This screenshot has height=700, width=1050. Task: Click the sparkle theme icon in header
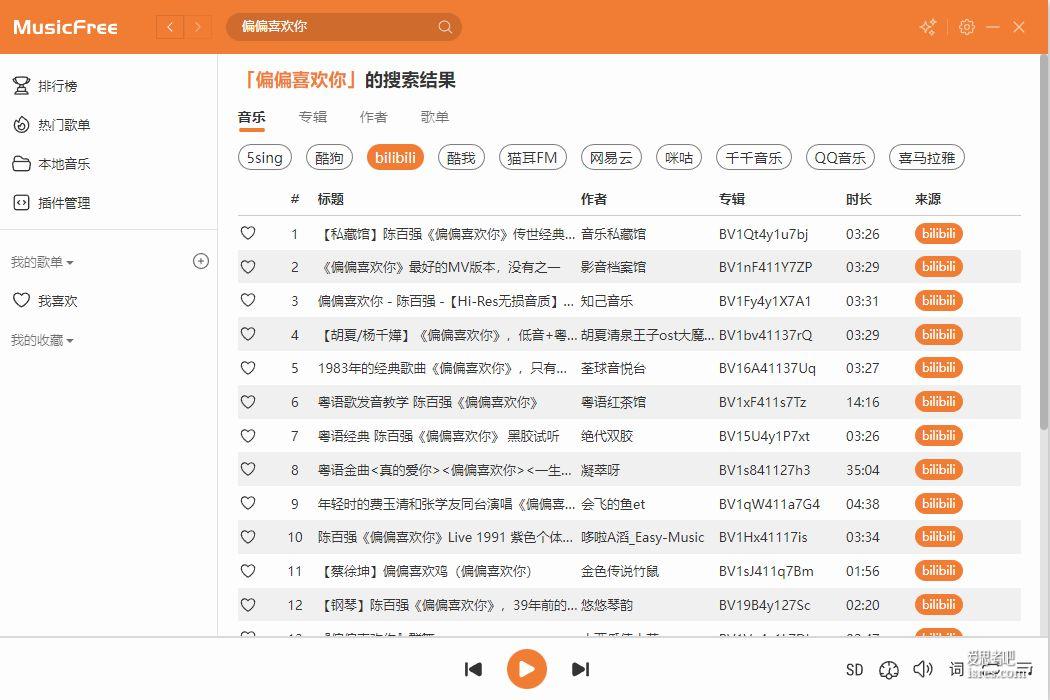click(x=928, y=27)
